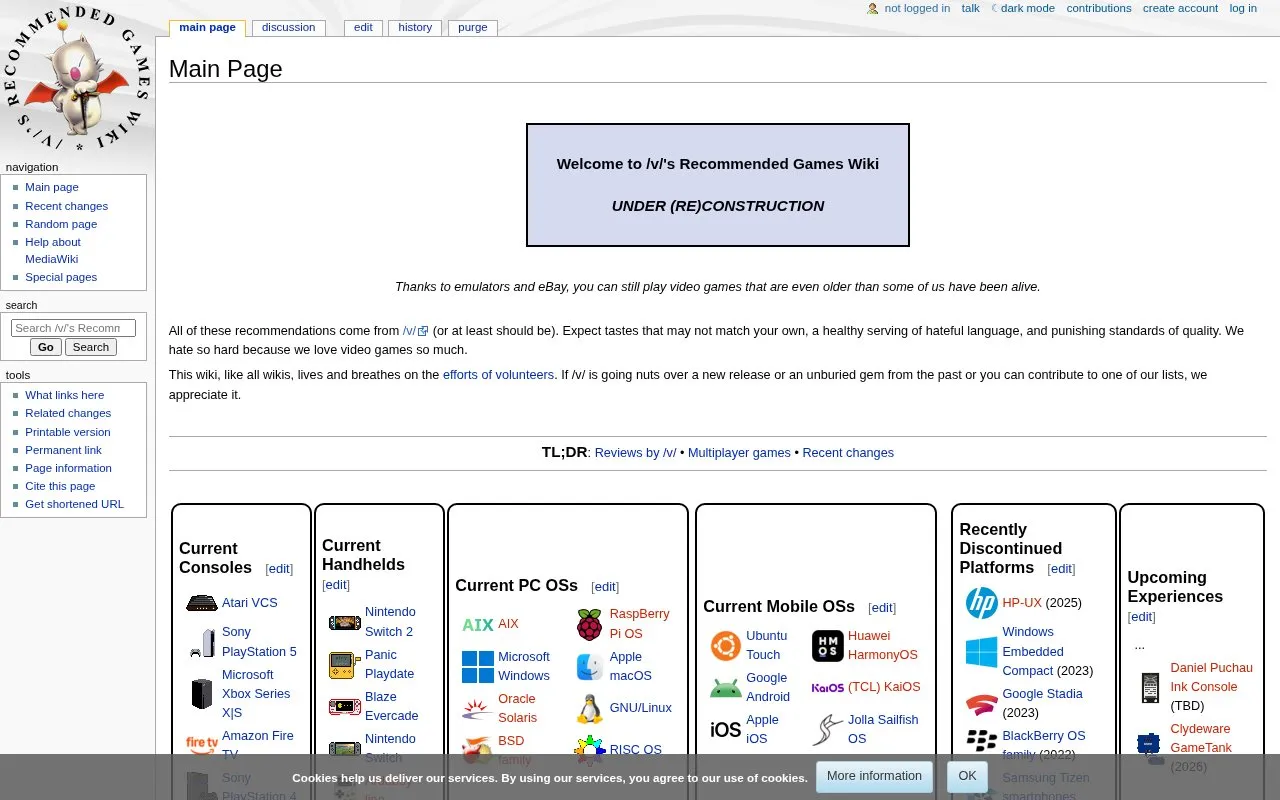The image size is (1280, 800).
Task: Open the Jolla Sailfish OS icon
Action: point(828,730)
